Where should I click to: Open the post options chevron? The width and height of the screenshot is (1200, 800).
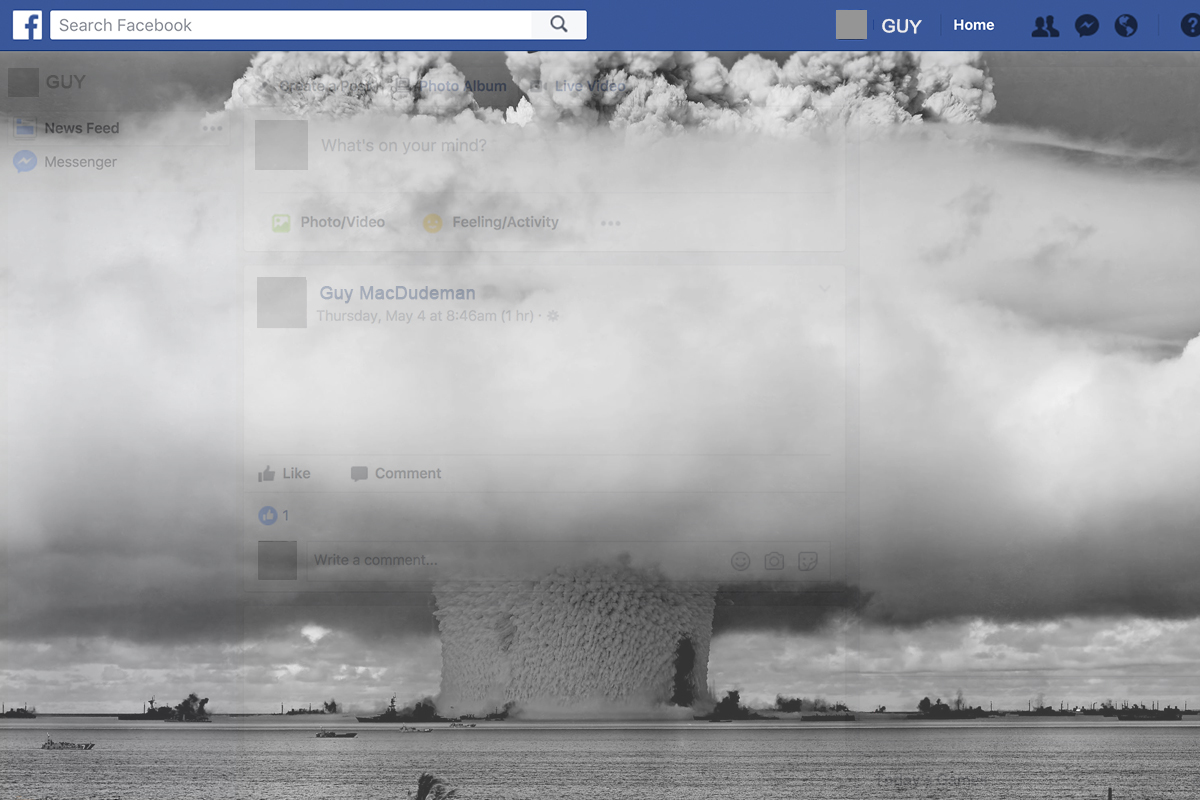(822, 287)
